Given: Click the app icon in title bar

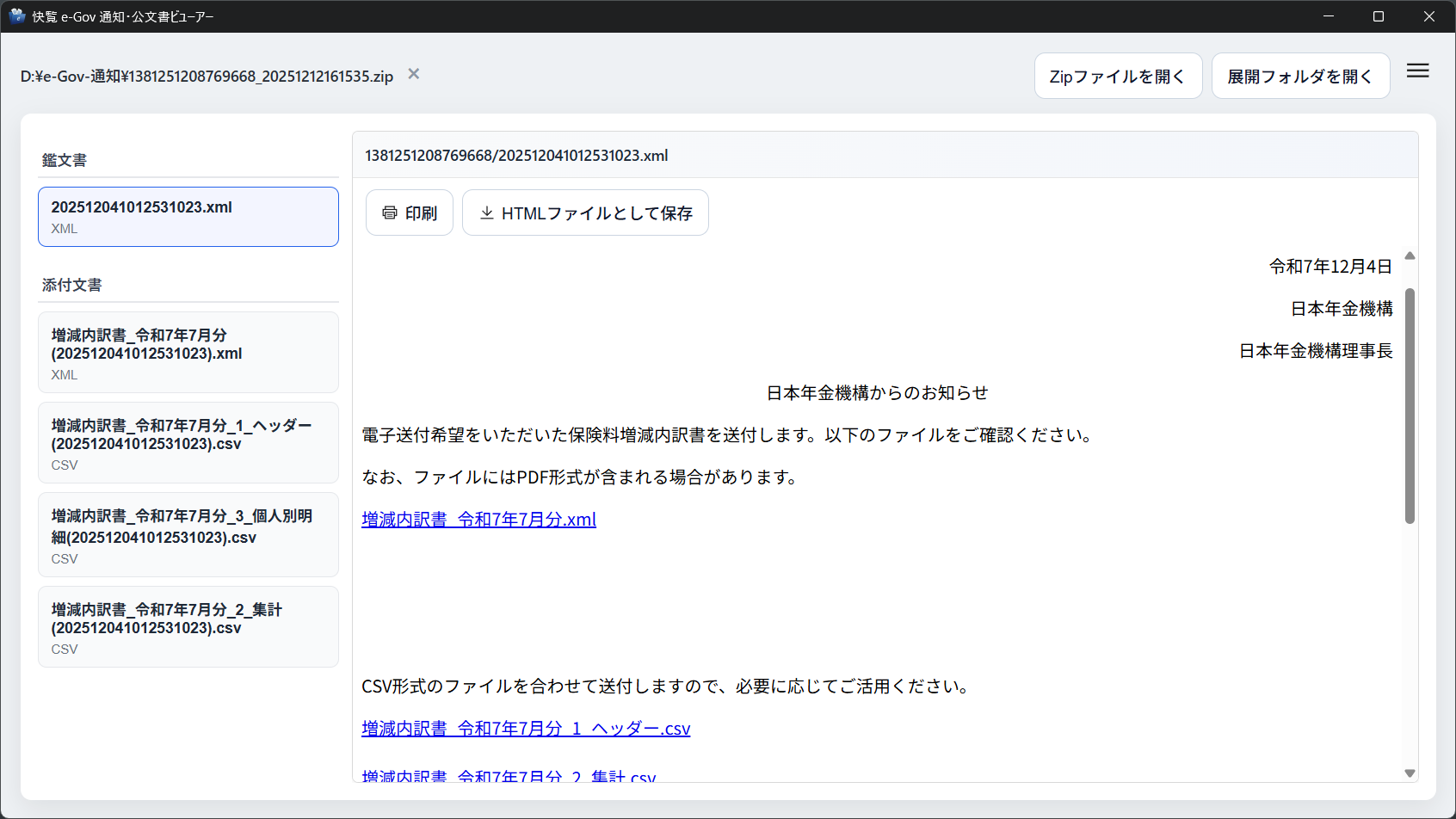Looking at the screenshot, I should (16, 16).
